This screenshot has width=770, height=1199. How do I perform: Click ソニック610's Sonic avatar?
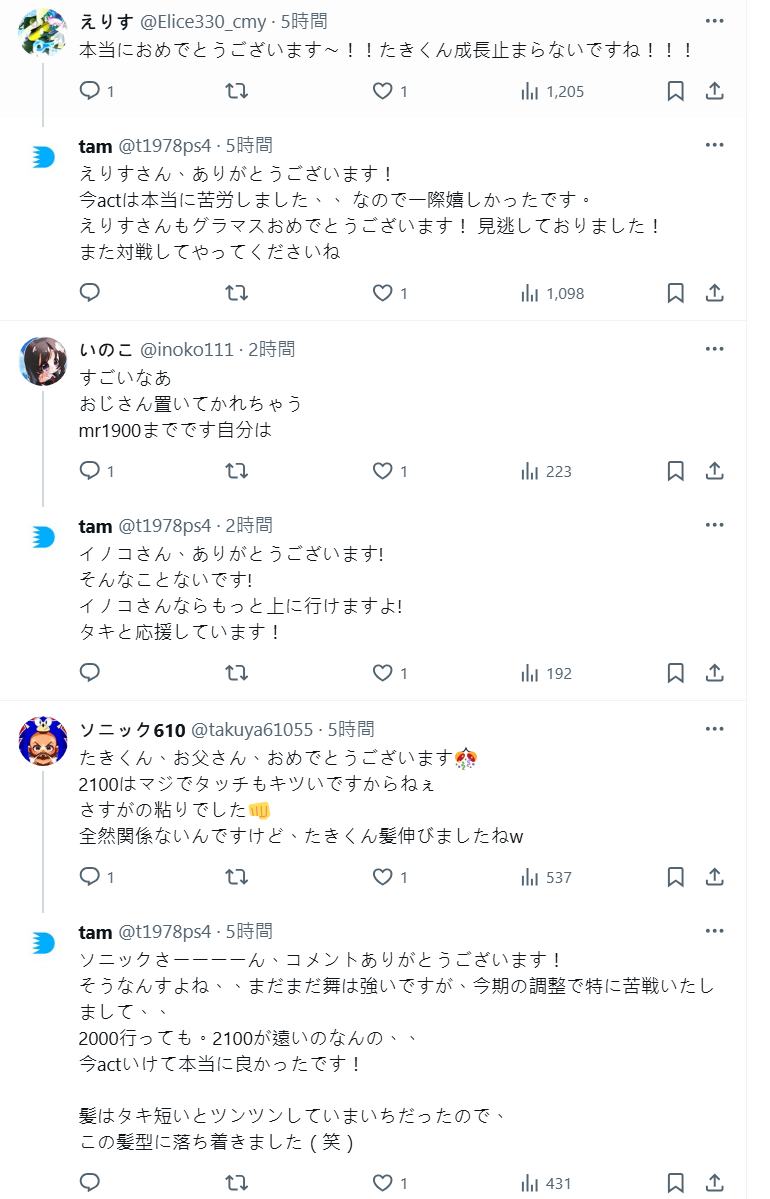pyautogui.click(x=43, y=741)
